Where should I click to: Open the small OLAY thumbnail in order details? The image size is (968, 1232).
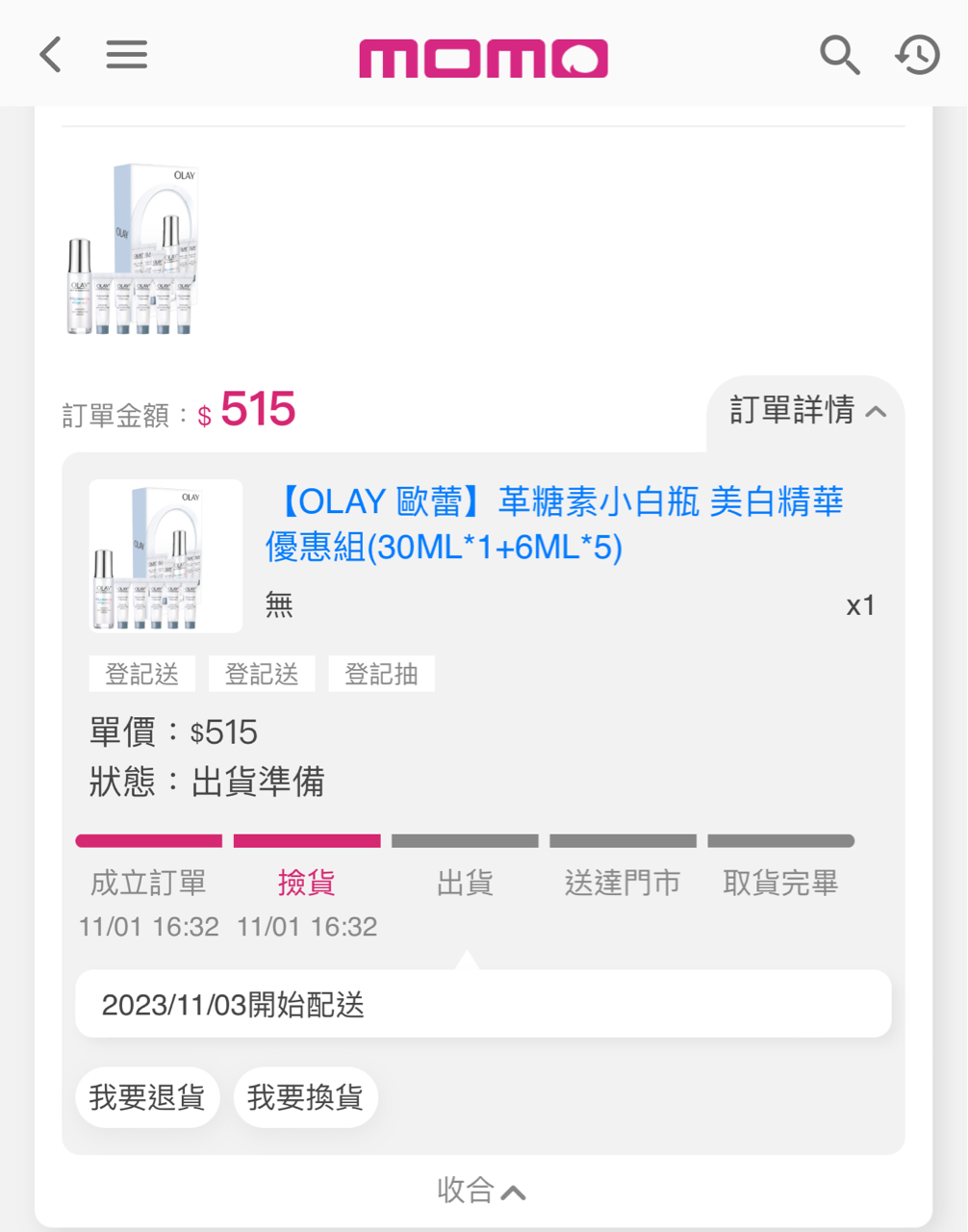[x=166, y=556]
